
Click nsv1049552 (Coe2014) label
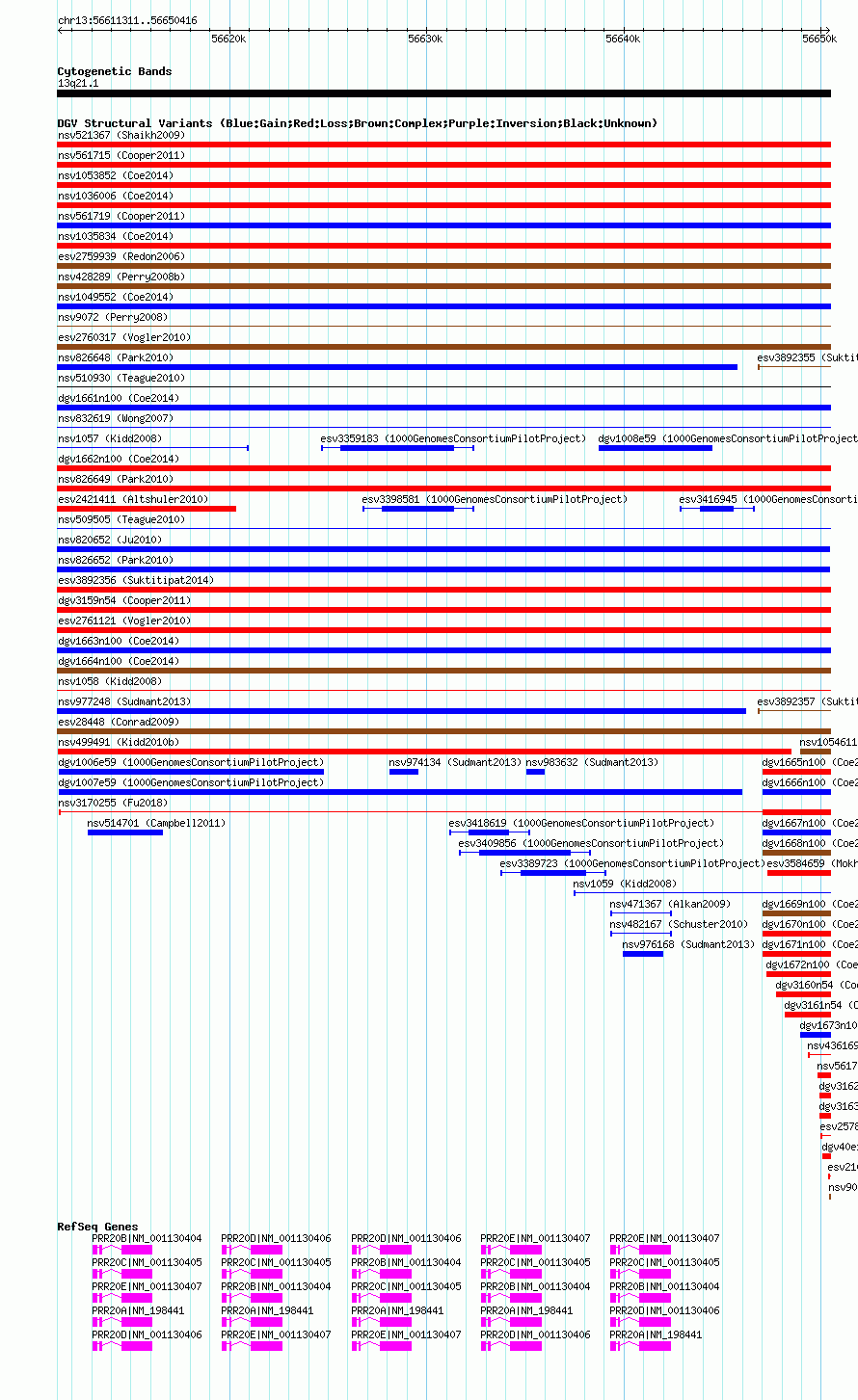point(116,297)
